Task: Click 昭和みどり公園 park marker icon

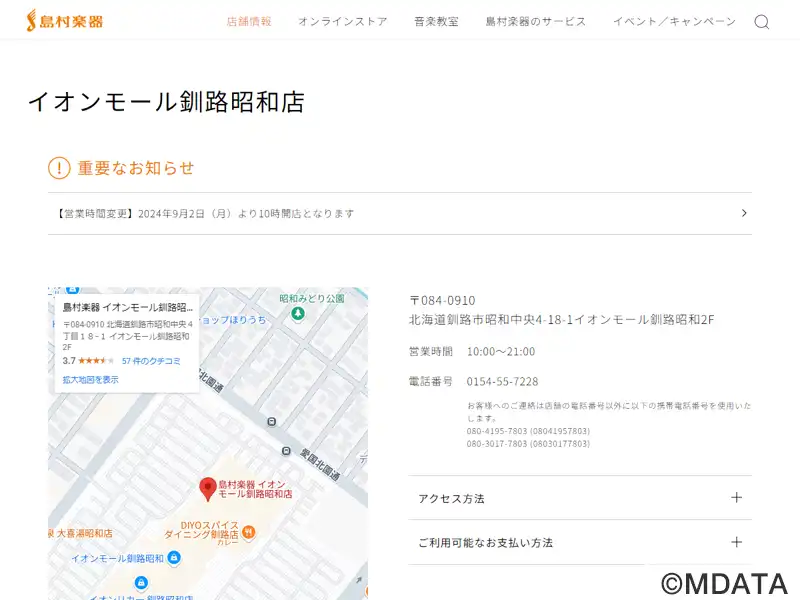Action: tap(298, 314)
